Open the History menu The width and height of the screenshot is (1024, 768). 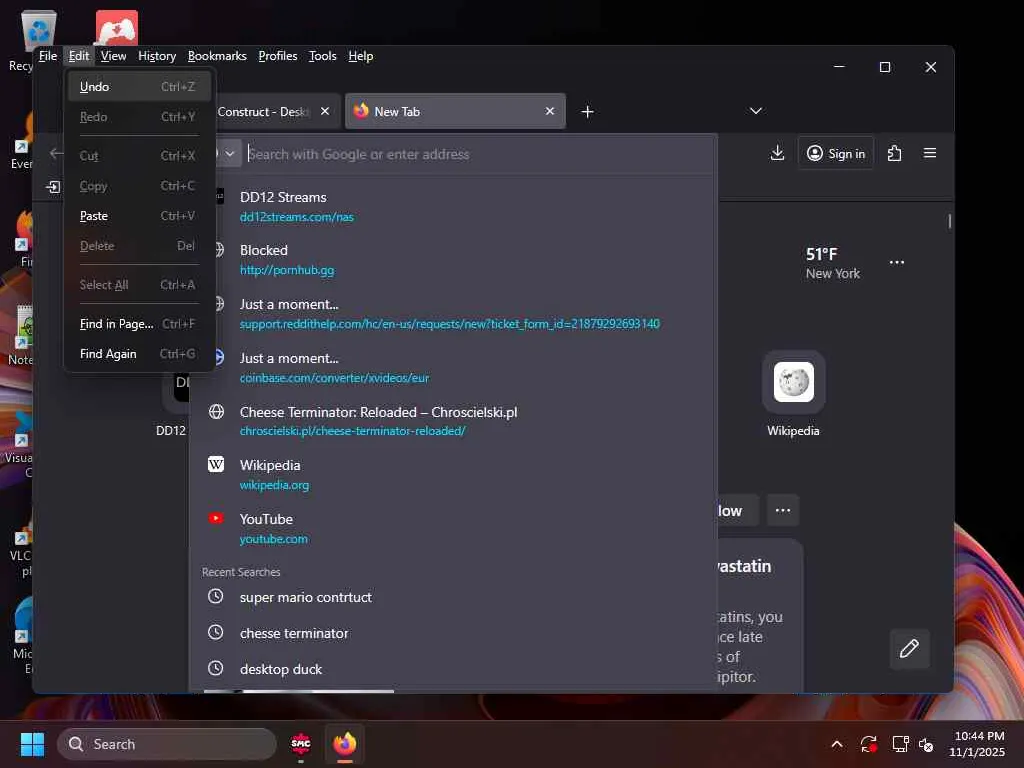pos(157,56)
